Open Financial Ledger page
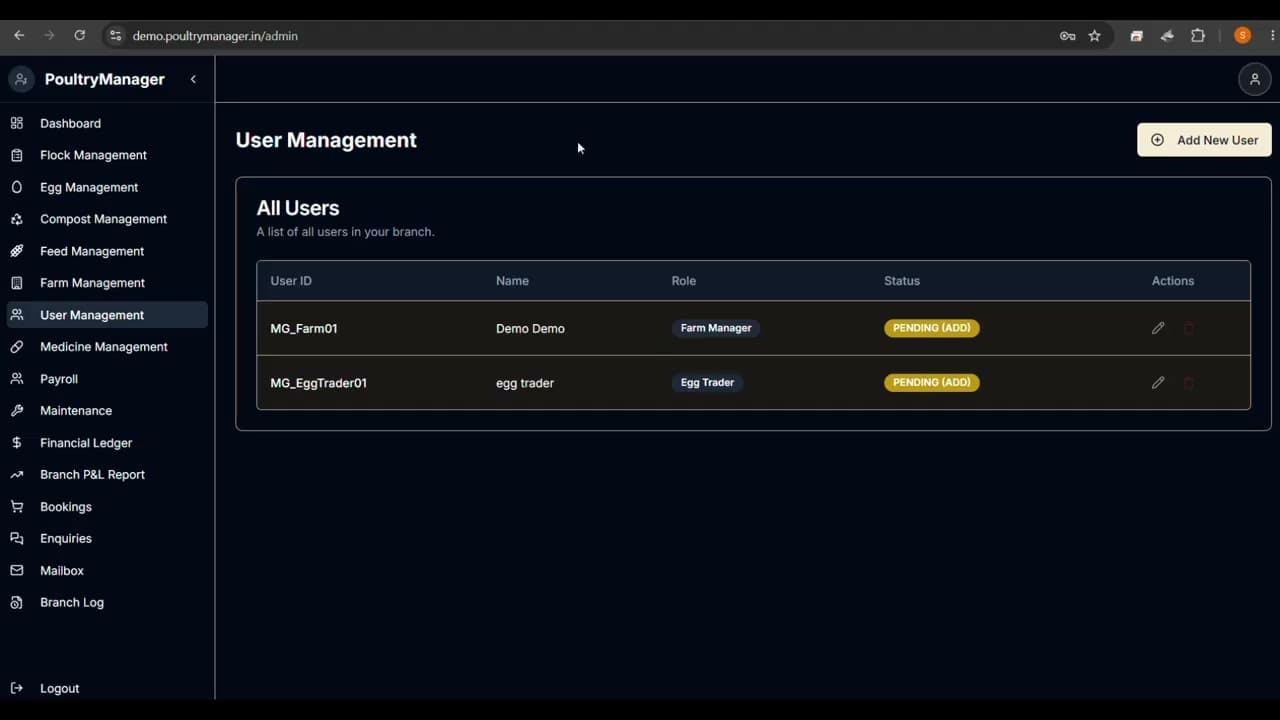 107,443
